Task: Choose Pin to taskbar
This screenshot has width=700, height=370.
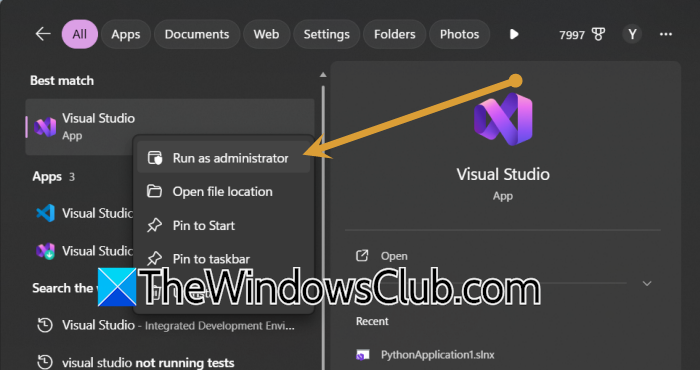Action: [x=224, y=259]
